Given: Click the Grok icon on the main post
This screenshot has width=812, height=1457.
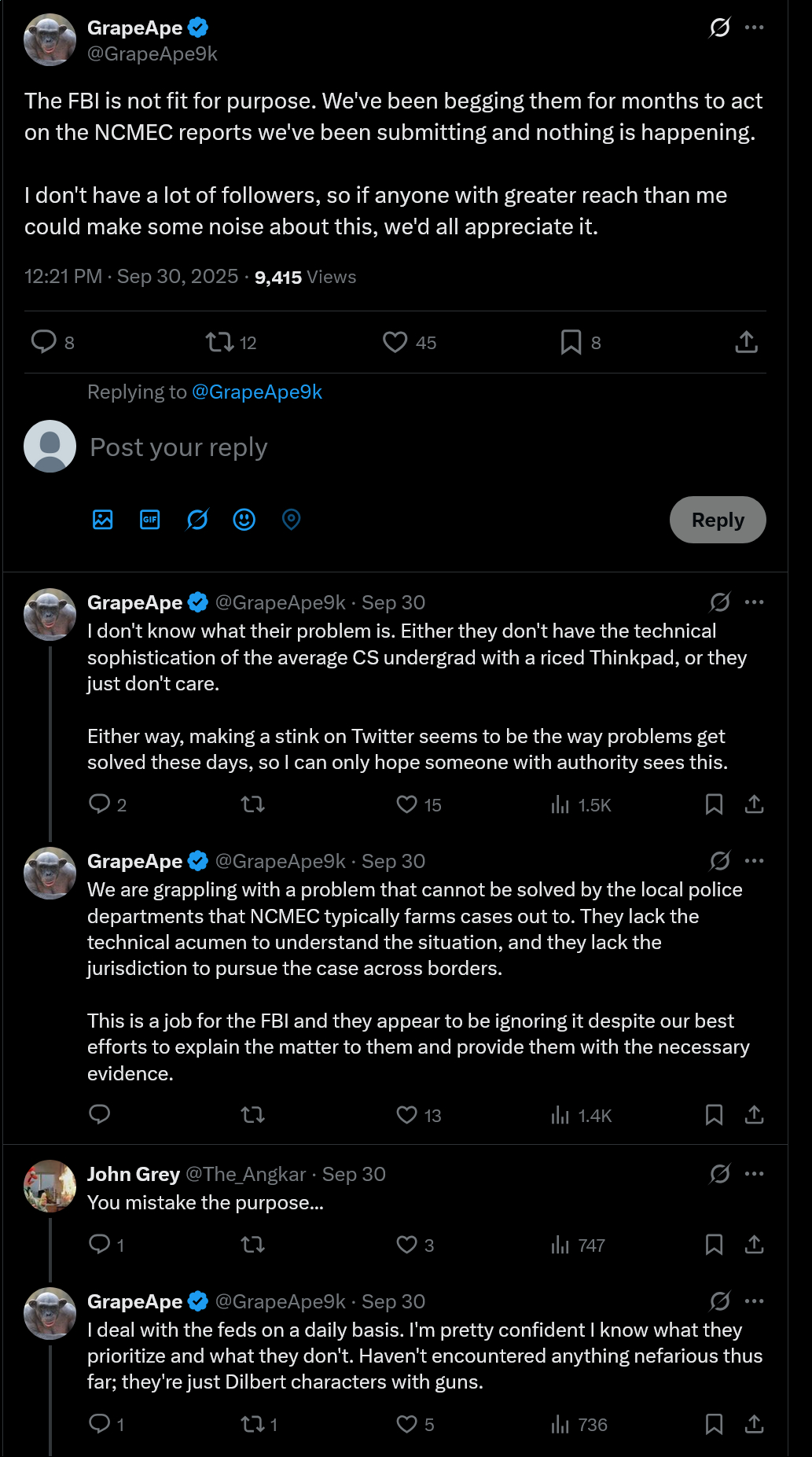Looking at the screenshot, I should click(x=719, y=28).
